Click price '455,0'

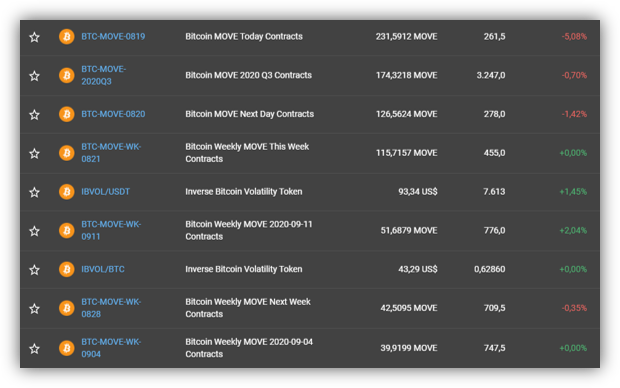494,153
